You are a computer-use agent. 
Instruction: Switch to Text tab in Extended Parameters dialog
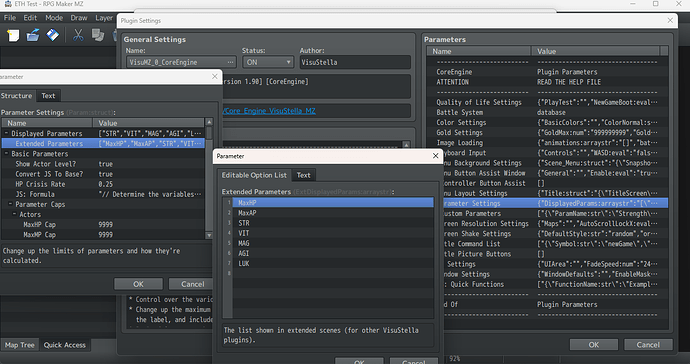point(303,175)
